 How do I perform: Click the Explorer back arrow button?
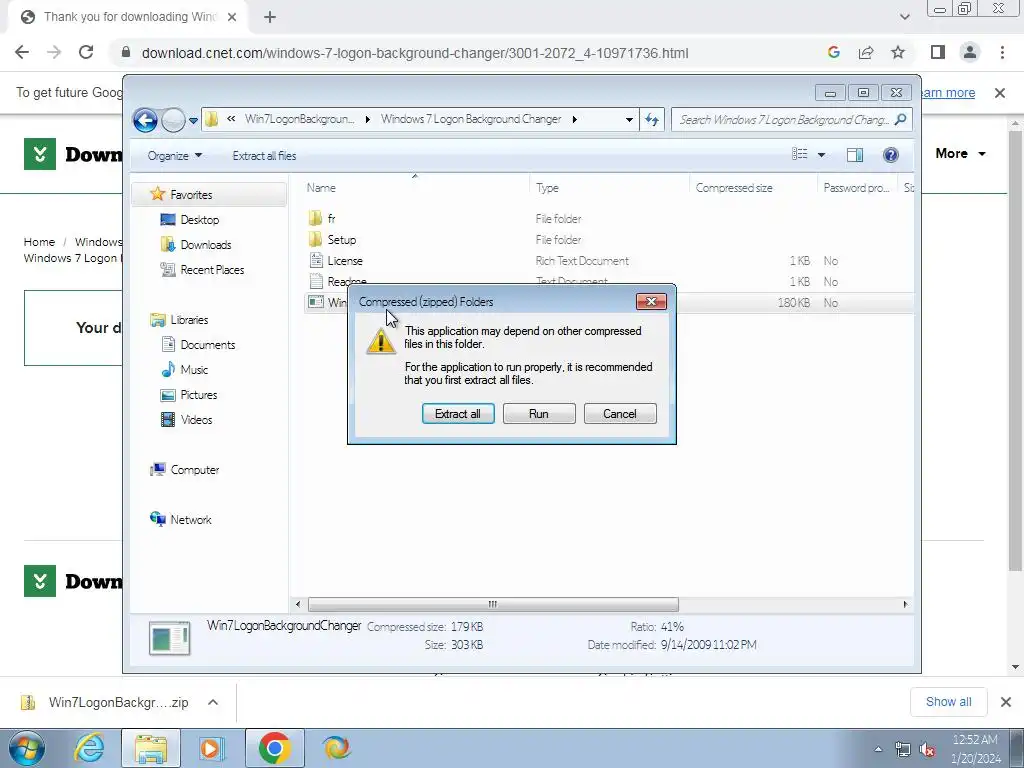pyautogui.click(x=146, y=120)
